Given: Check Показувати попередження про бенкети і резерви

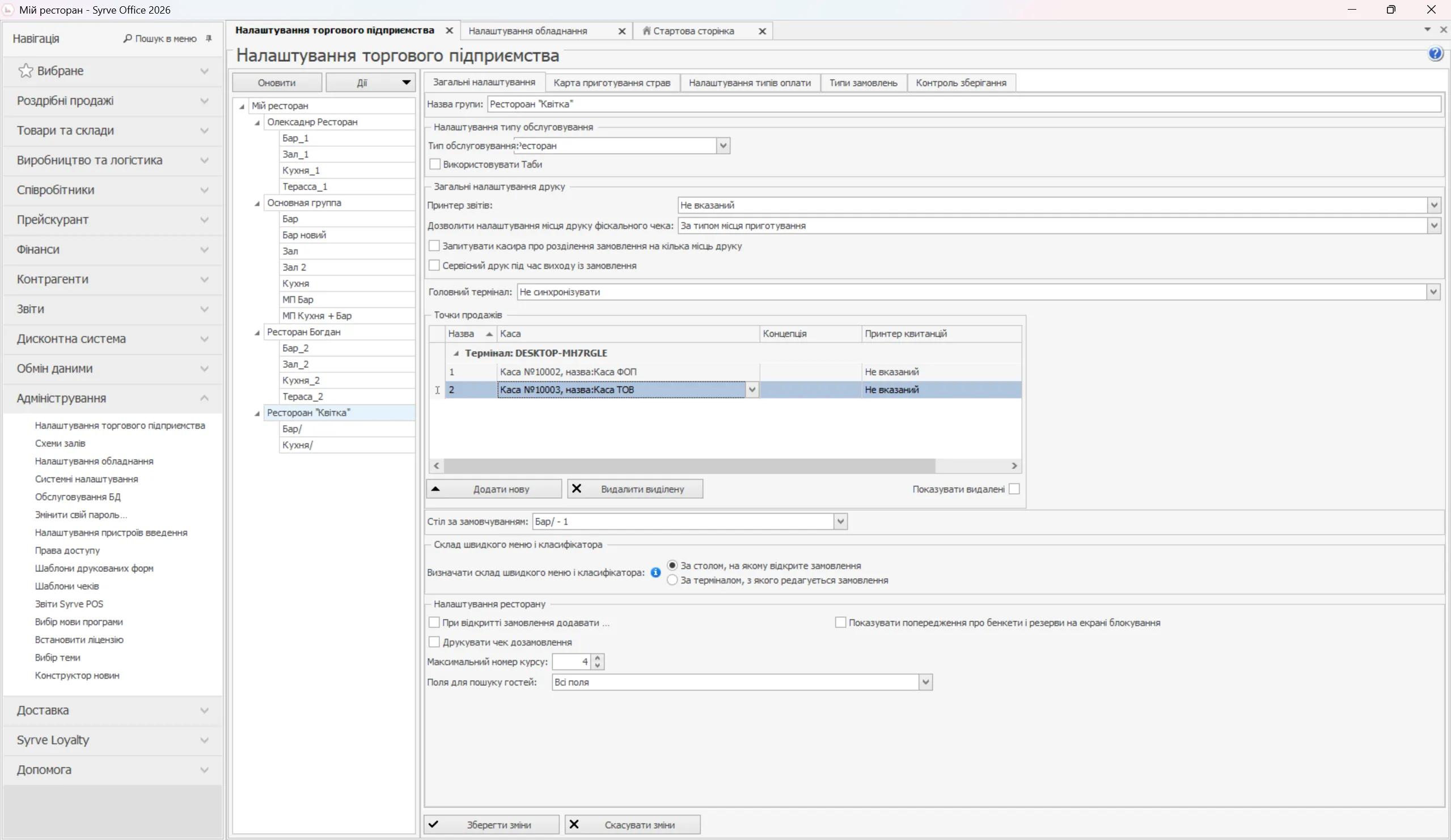Looking at the screenshot, I should pyautogui.click(x=840, y=622).
